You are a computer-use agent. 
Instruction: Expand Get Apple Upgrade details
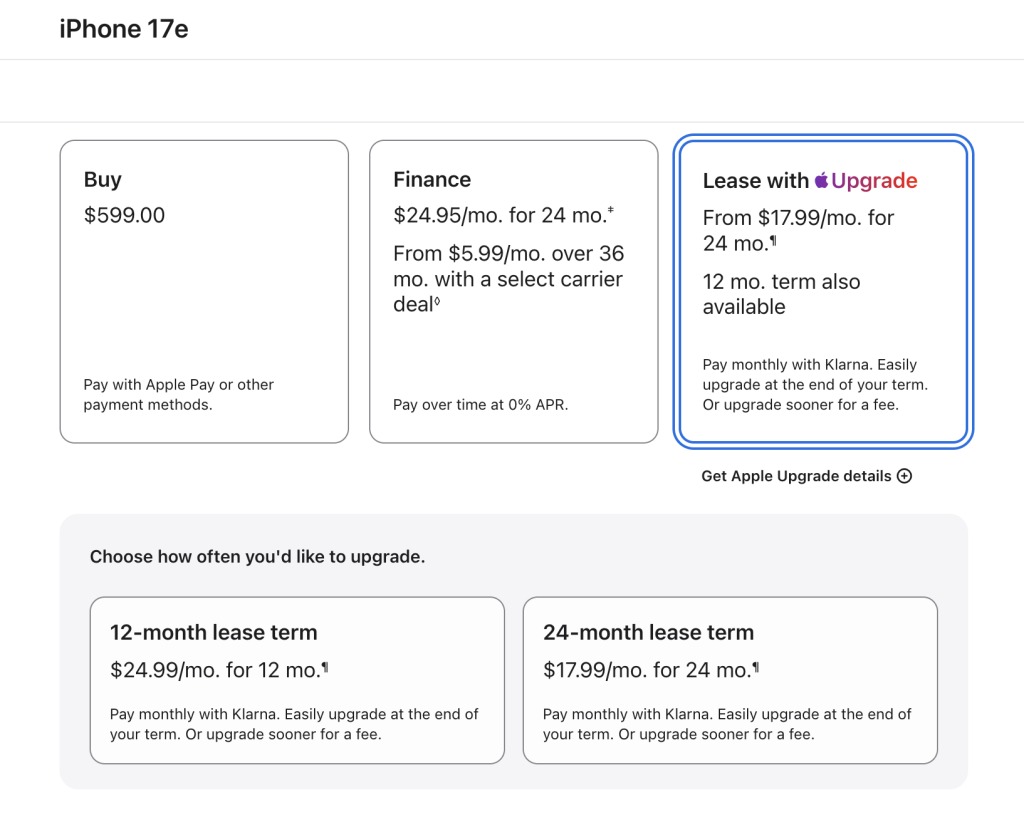pyautogui.click(x=807, y=476)
